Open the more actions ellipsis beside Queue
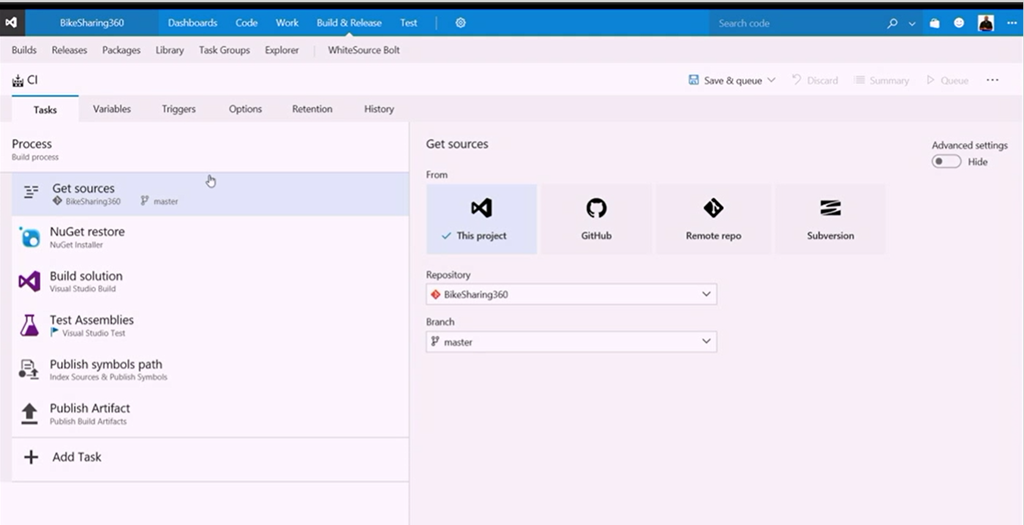The width and height of the screenshot is (1024, 525). point(992,80)
